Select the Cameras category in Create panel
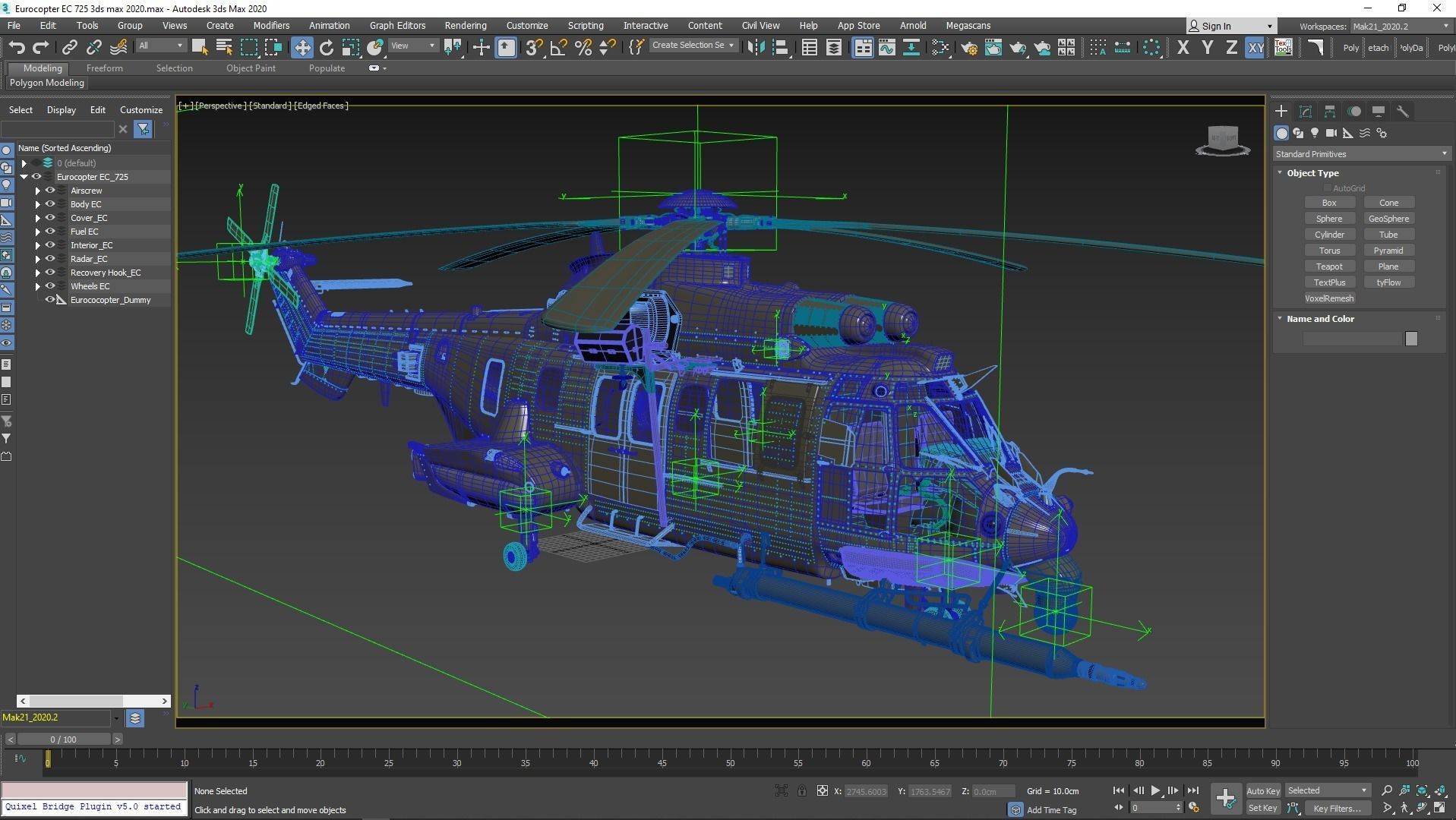Viewport: 1456px width, 820px height. (1331, 133)
